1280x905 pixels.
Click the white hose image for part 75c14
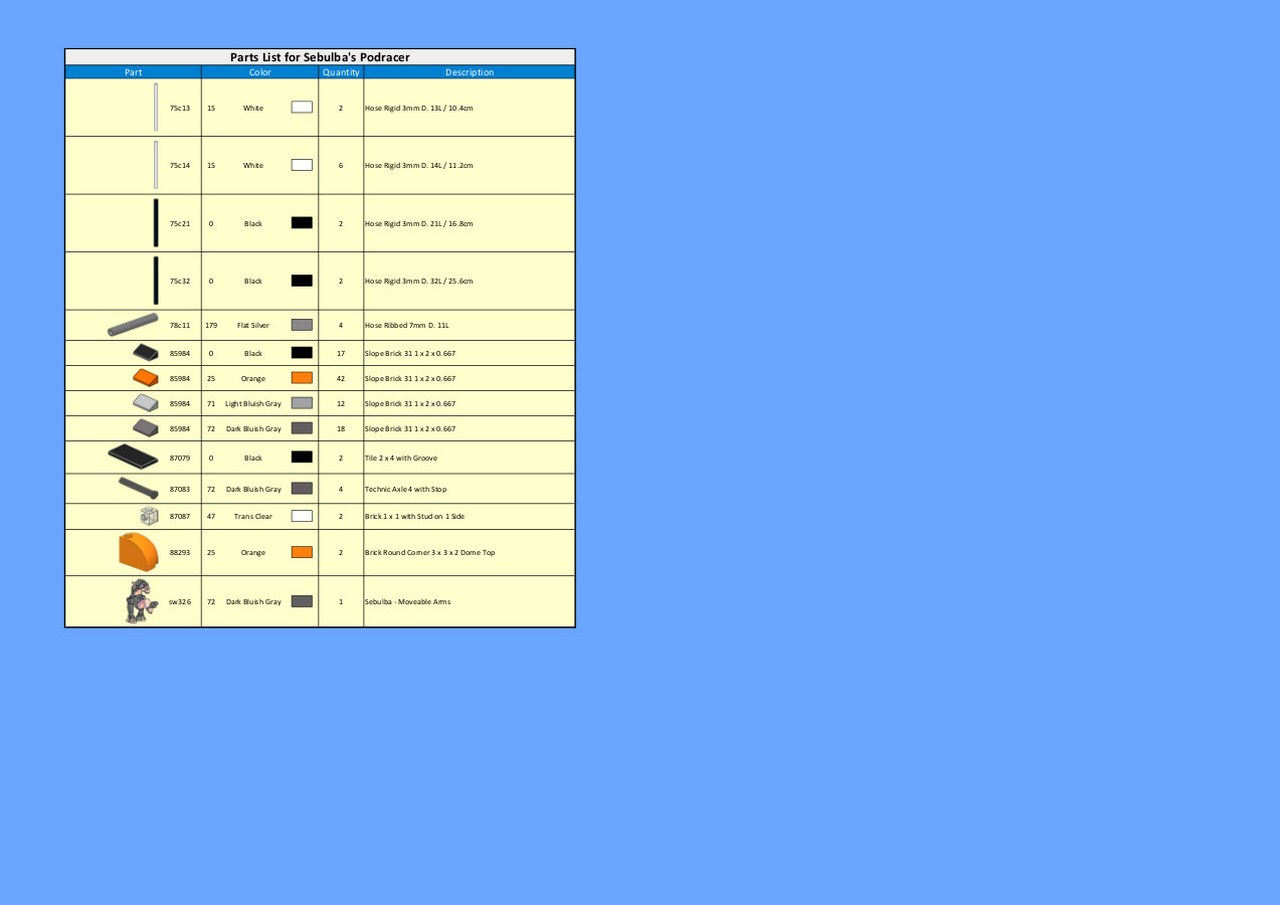click(x=156, y=165)
